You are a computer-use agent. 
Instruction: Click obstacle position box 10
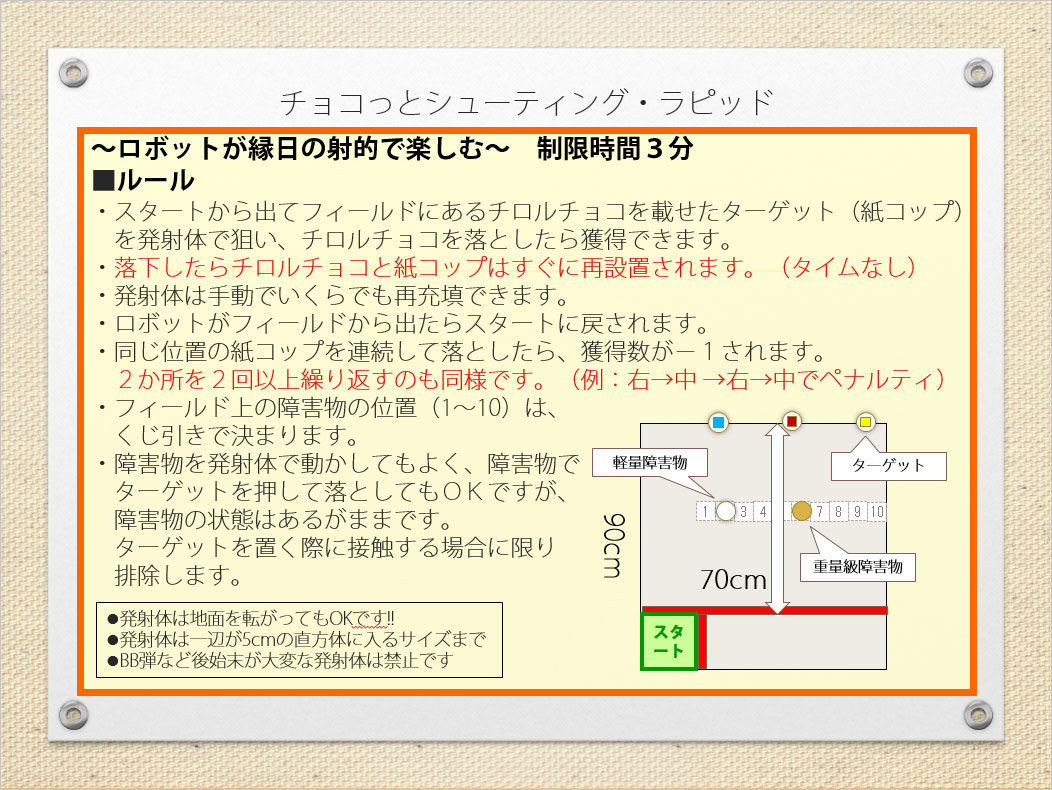877,512
